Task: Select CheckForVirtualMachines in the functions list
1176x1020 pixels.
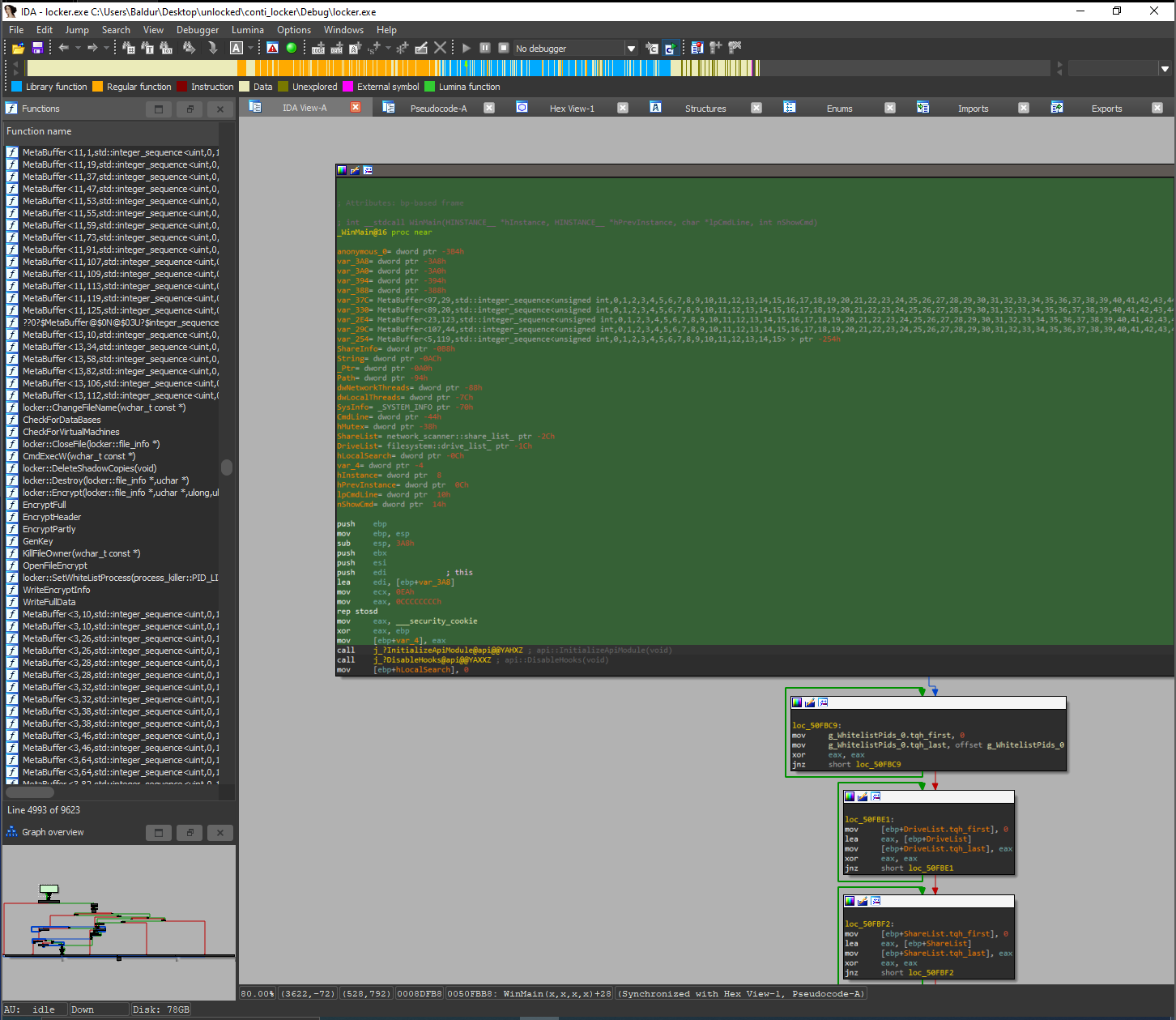Action: point(71,432)
